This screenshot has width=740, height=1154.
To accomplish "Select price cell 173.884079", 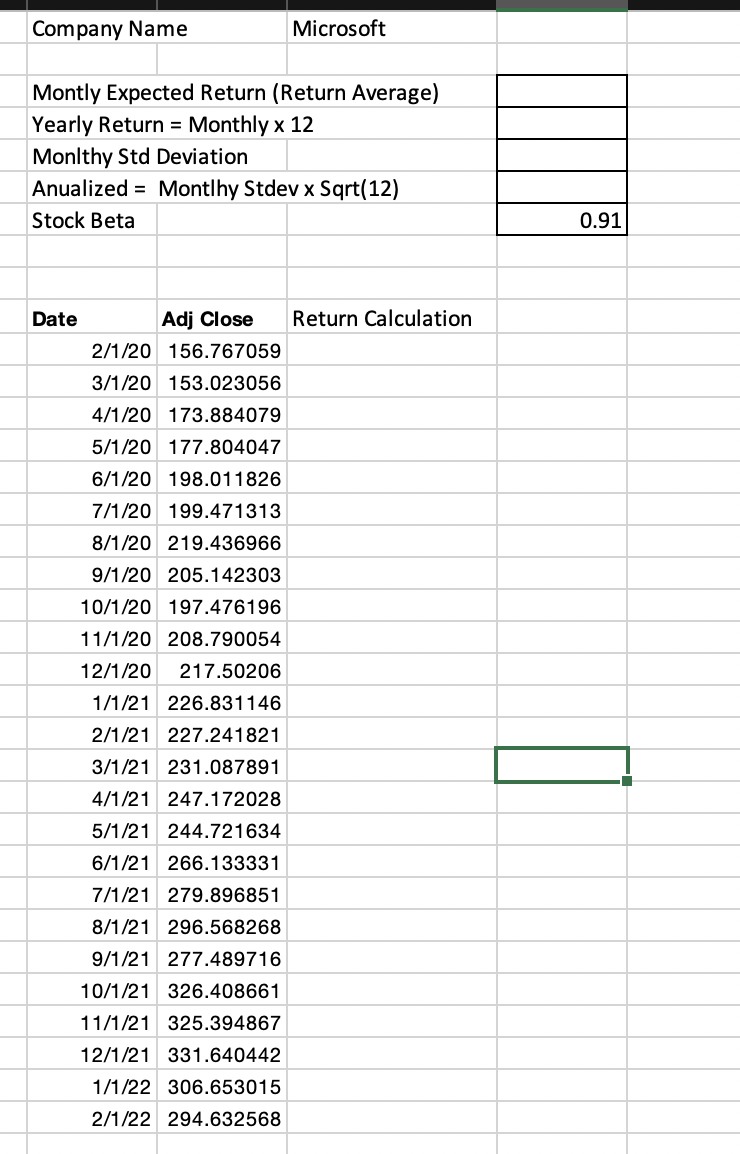I will tap(222, 414).
